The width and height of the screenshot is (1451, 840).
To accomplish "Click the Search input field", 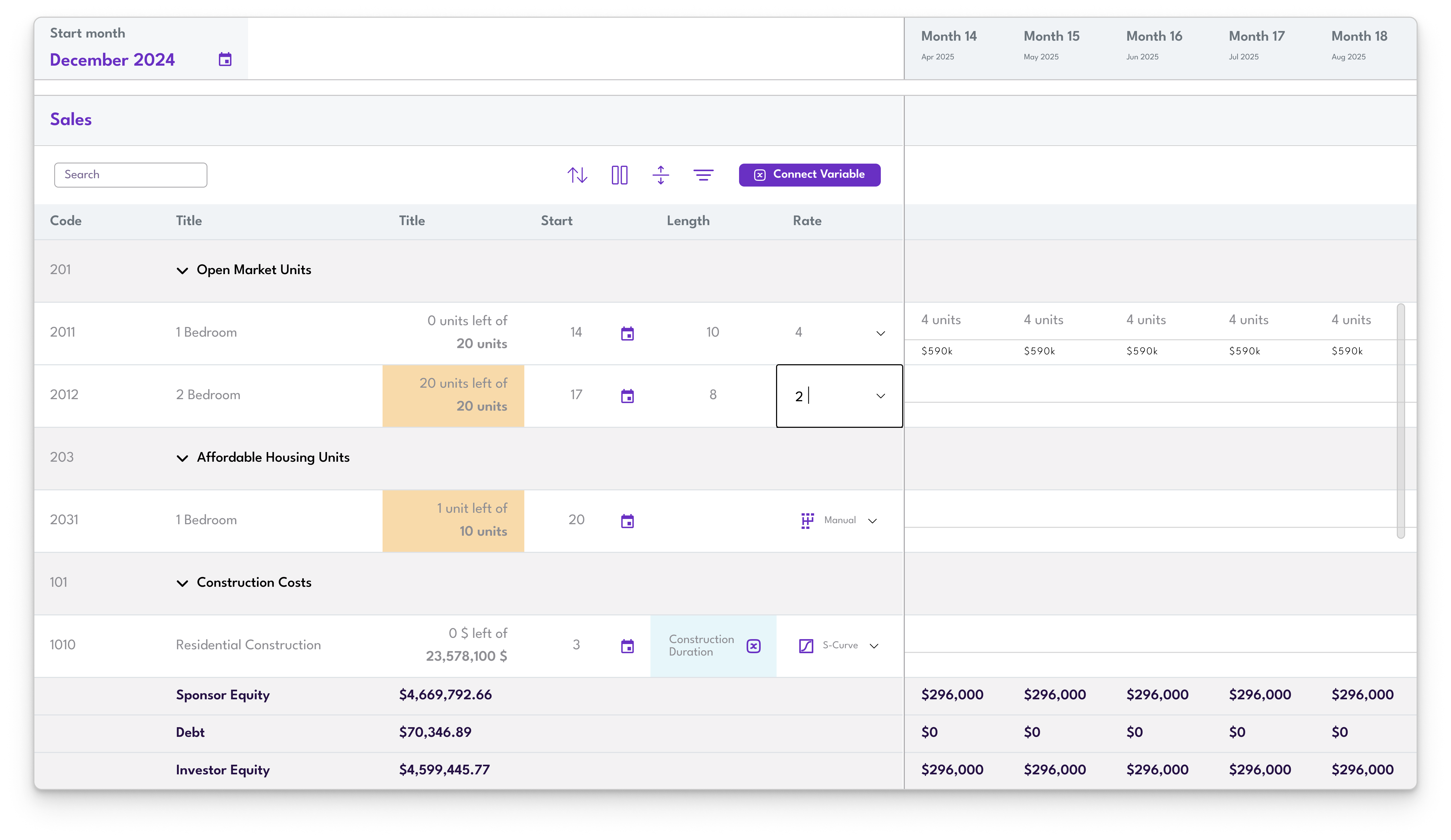I will [131, 175].
